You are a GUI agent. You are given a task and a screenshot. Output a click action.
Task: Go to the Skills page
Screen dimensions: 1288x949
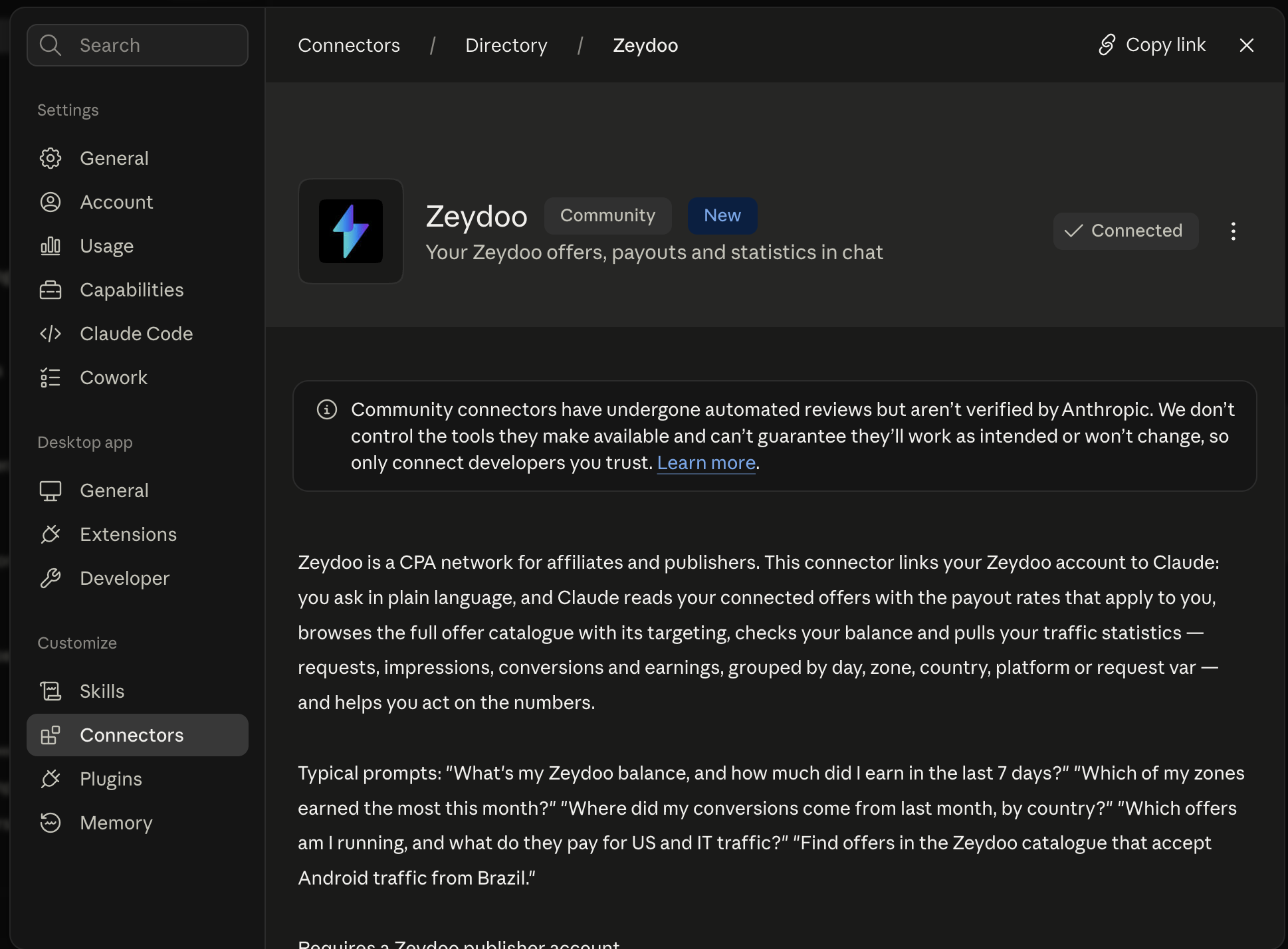coord(138,691)
